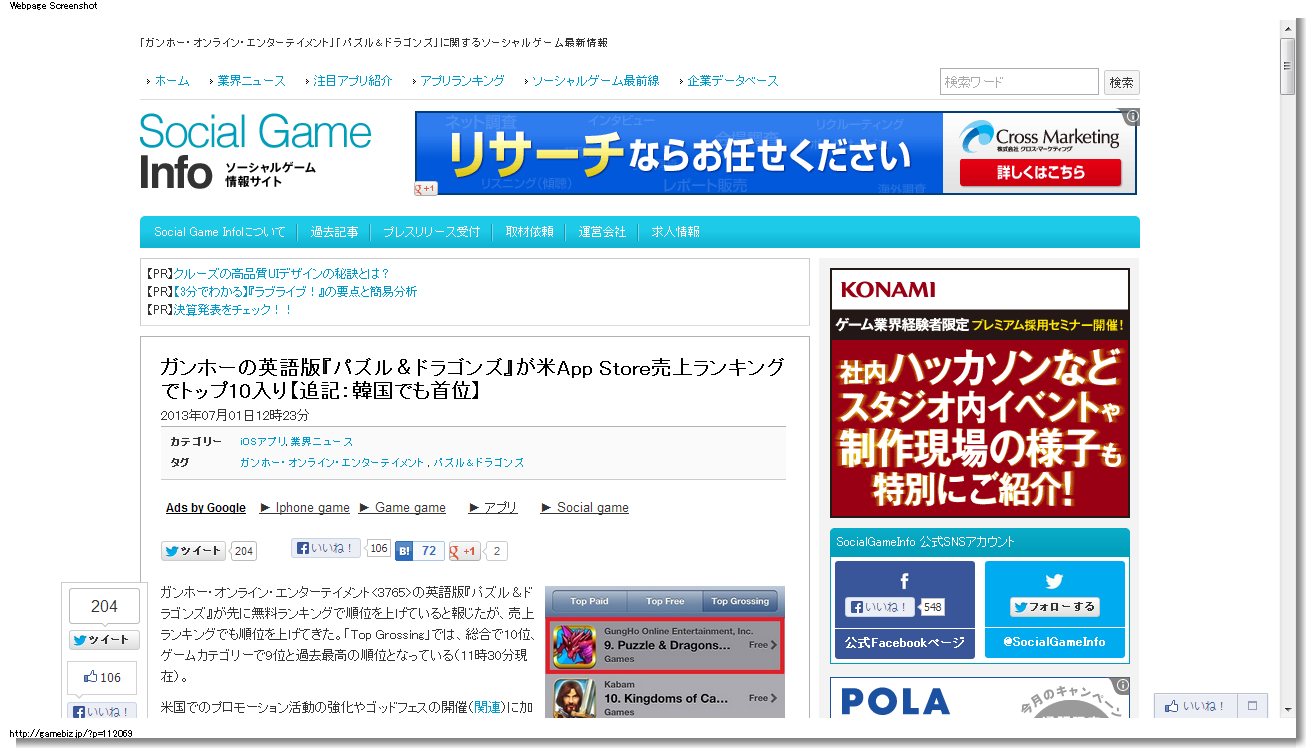Click the 検索 search button
Screen dimensions: 1306x748
coord(1121,82)
